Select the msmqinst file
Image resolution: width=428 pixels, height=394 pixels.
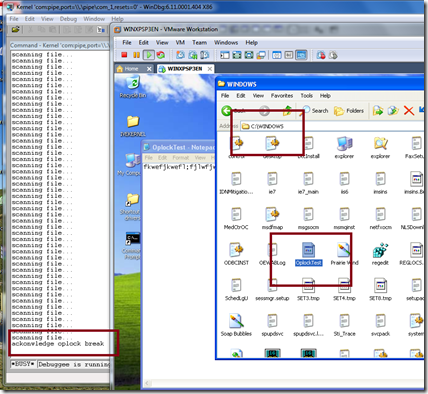[344, 218]
